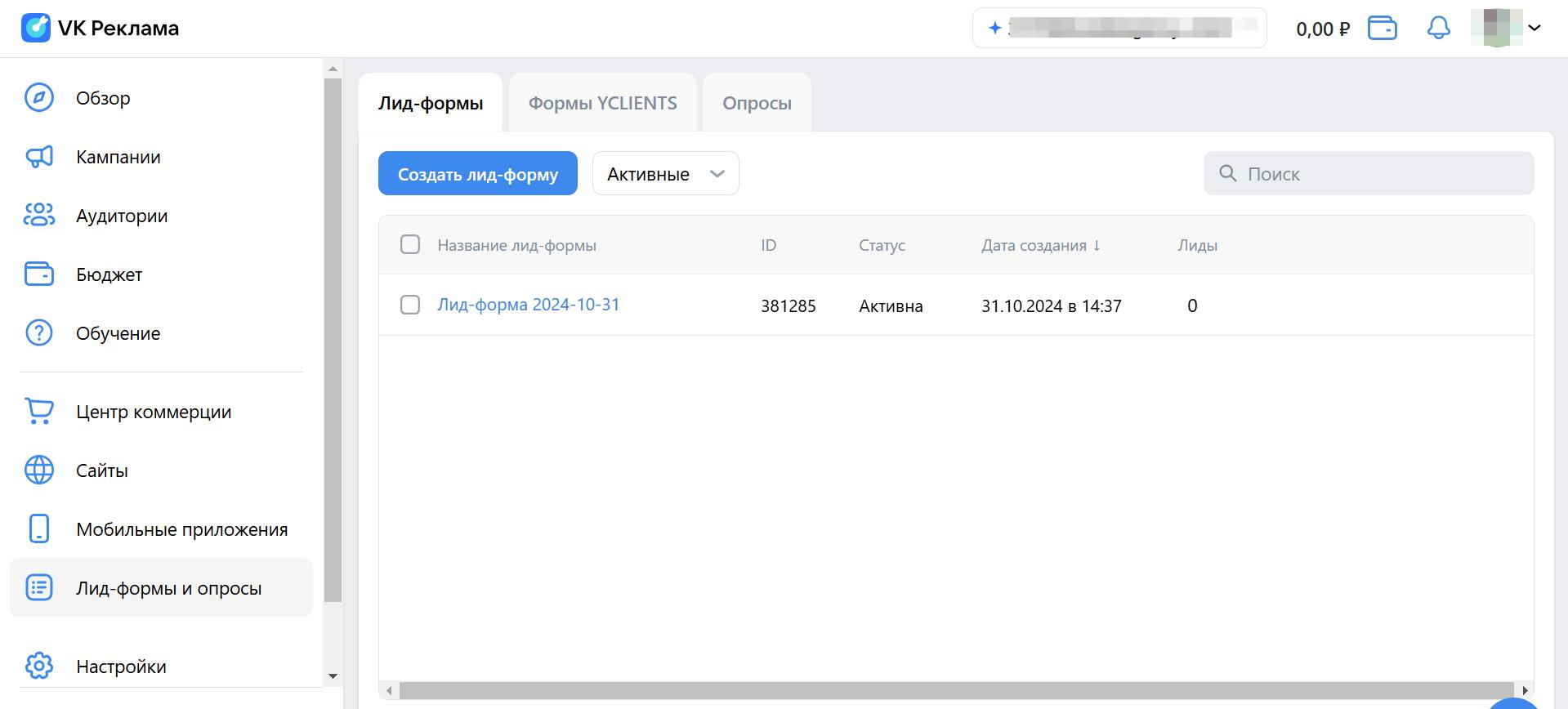The width and height of the screenshot is (1568, 709).
Task: Click the Статус column header
Action: pyautogui.click(x=882, y=245)
